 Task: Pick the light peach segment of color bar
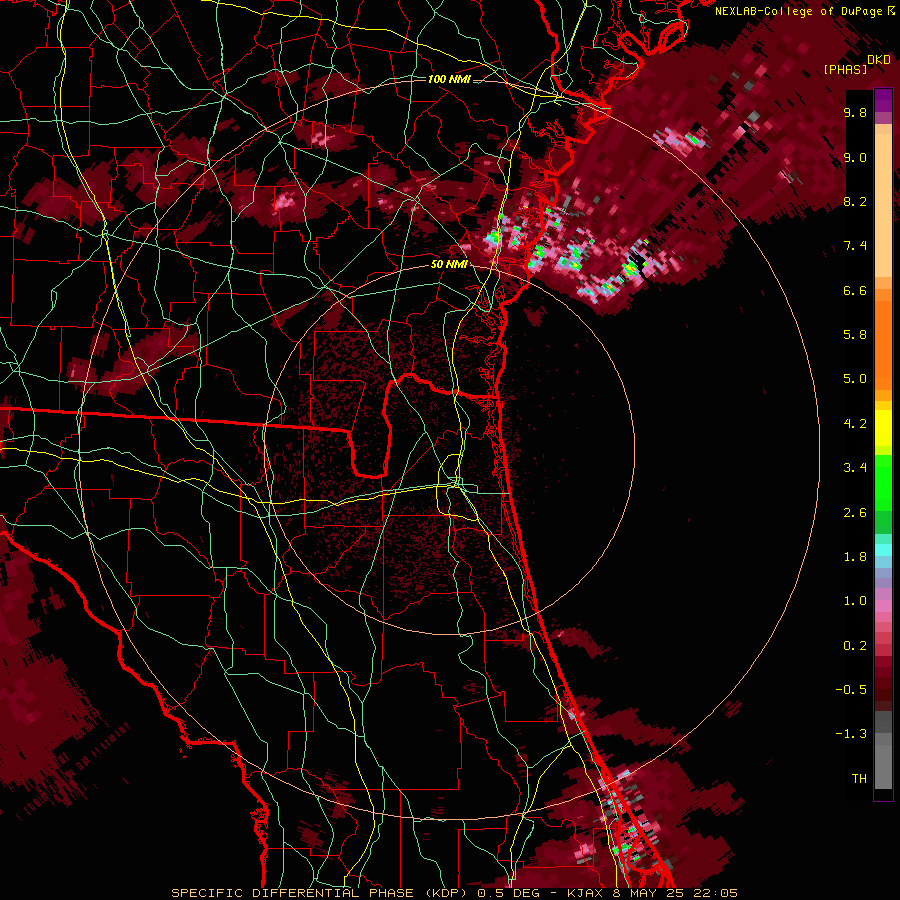883,207
